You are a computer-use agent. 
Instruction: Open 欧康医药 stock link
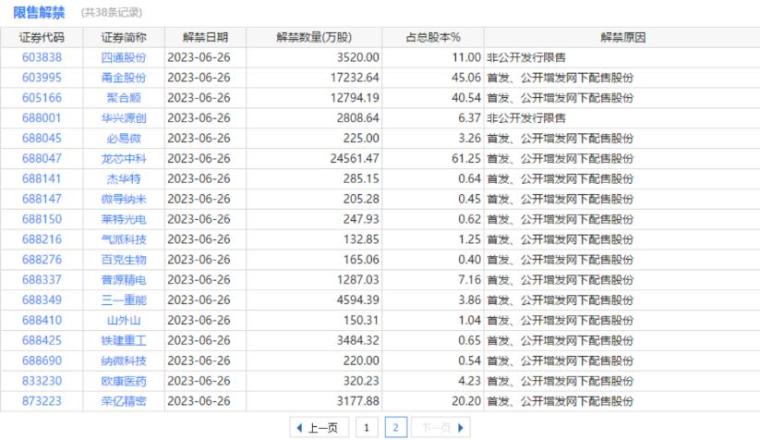click(x=124, y=381)
